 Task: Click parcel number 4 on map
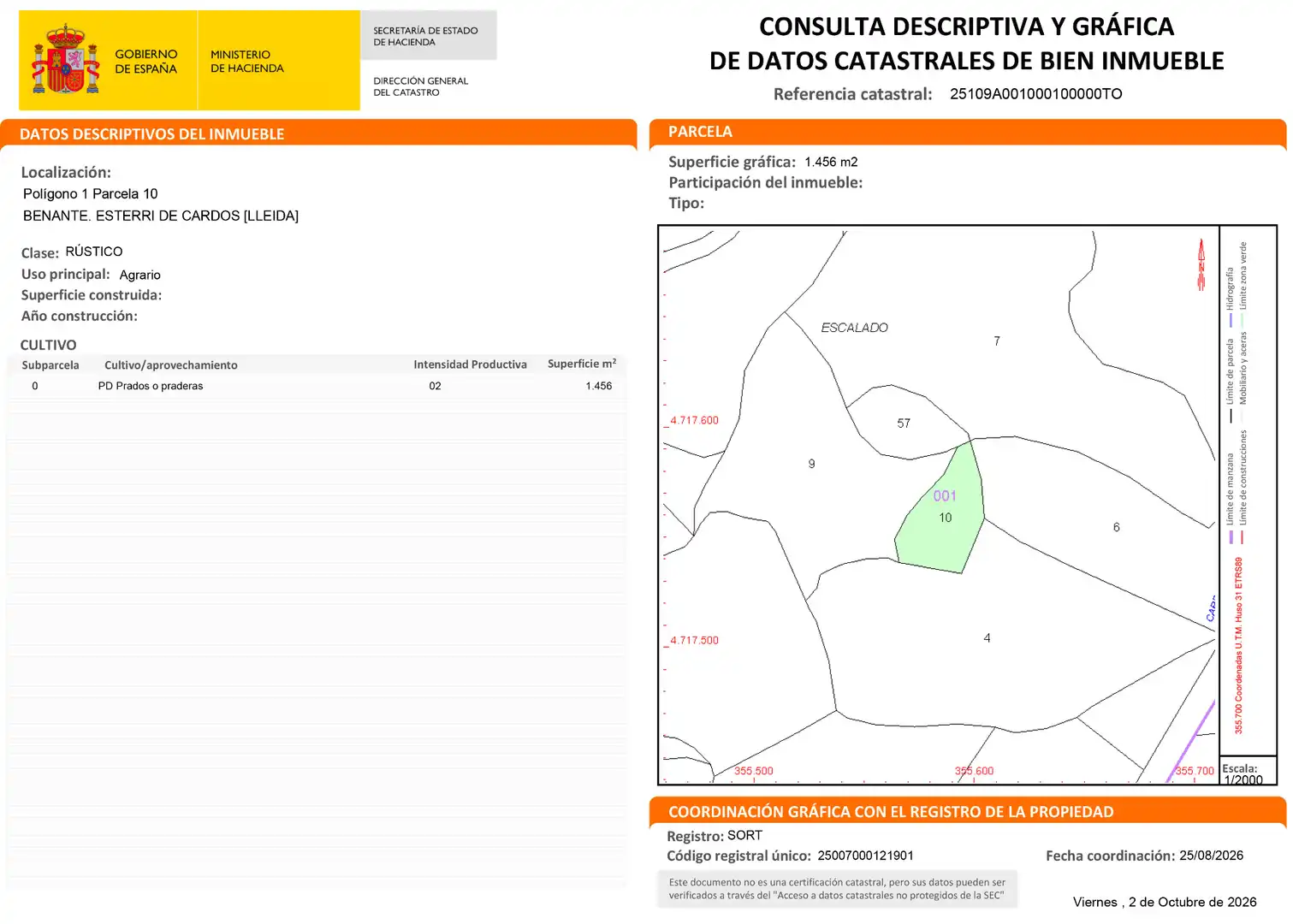pyautogui.click(x=987, y=638)
